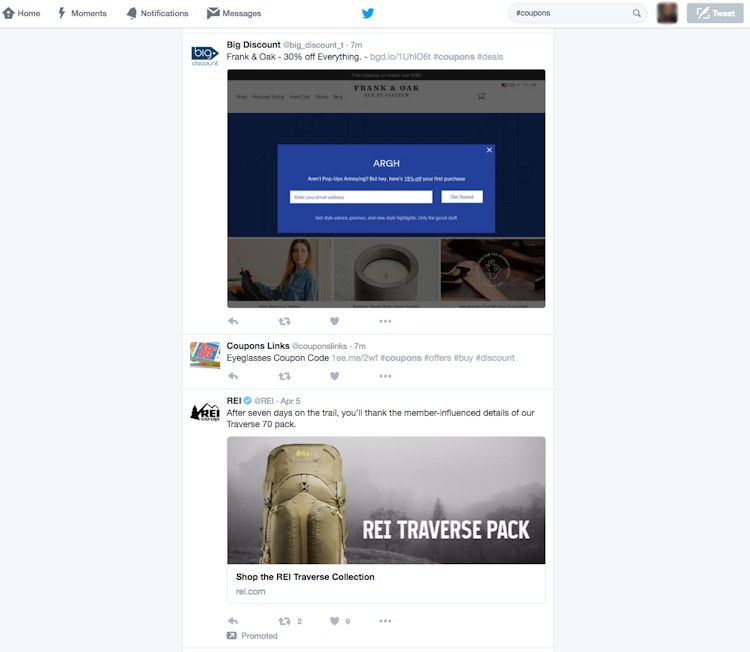Like the Big Discount tweet

[x=334, y=321]
